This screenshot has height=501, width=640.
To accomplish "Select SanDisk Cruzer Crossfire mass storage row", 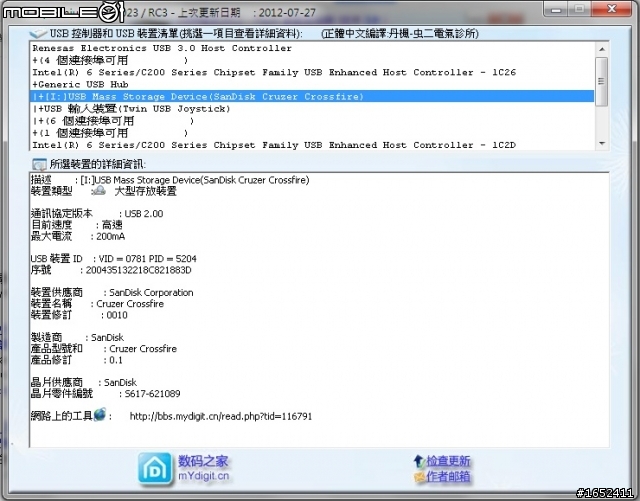I will [x=312, y=96].
